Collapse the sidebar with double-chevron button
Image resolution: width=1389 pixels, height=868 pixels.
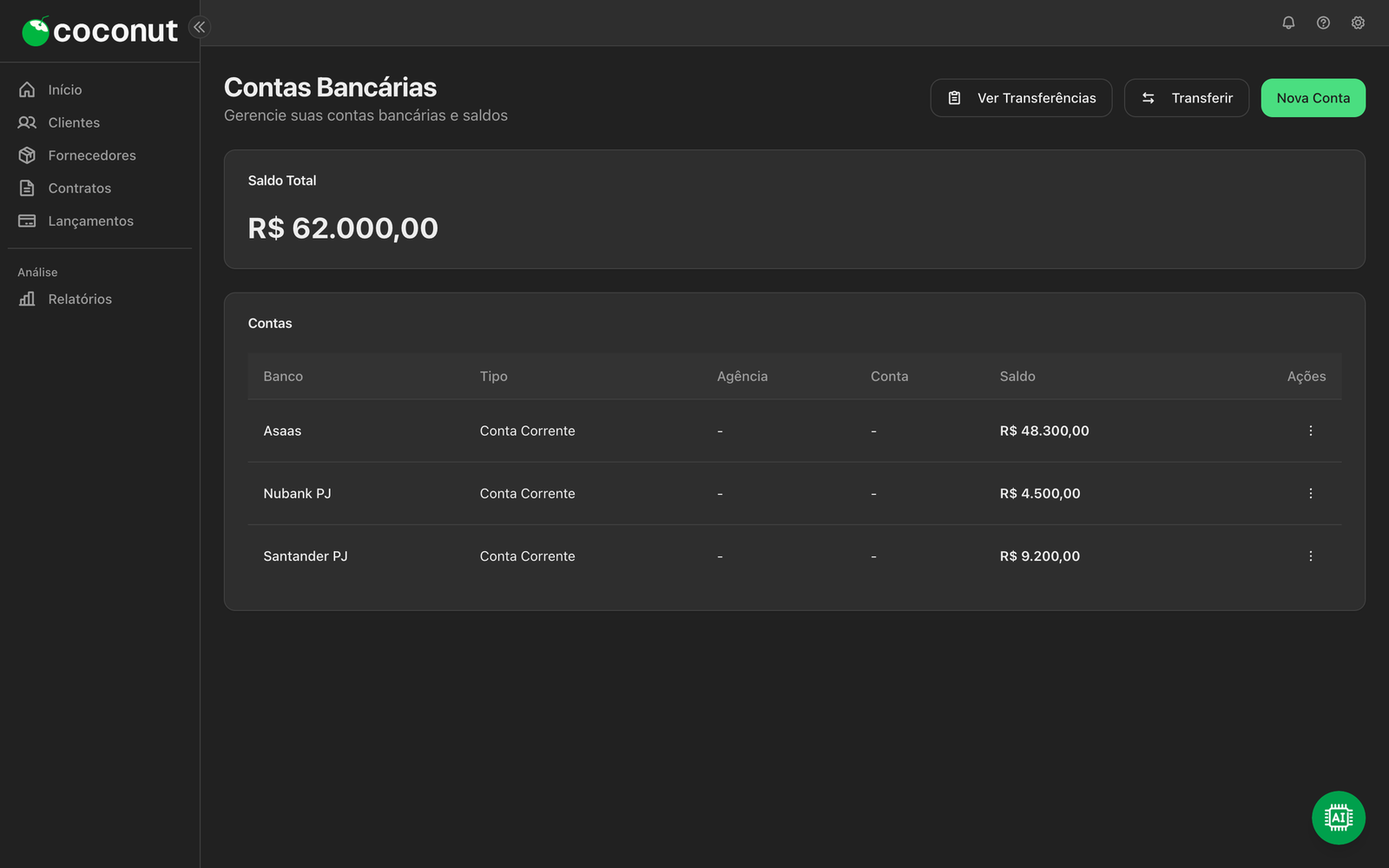click(x=200, y=27)
